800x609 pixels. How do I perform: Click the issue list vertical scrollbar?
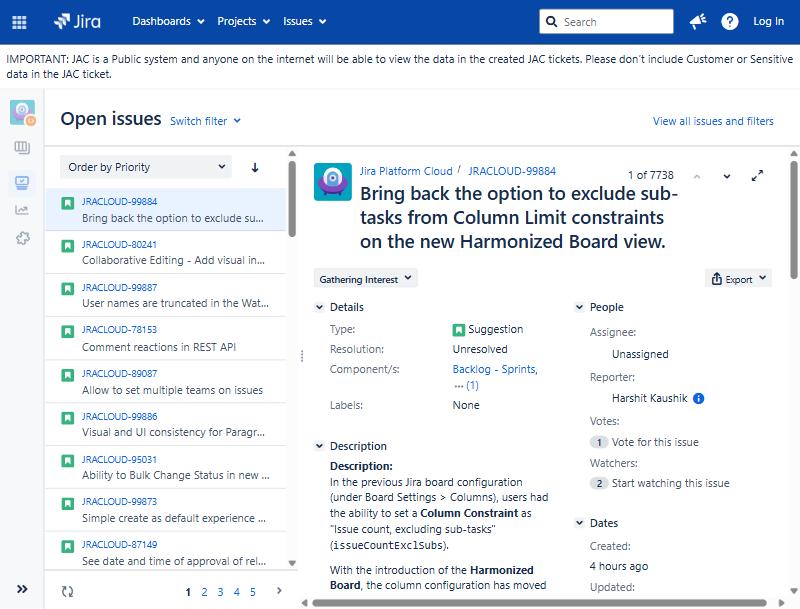click(x=292, y=199)
